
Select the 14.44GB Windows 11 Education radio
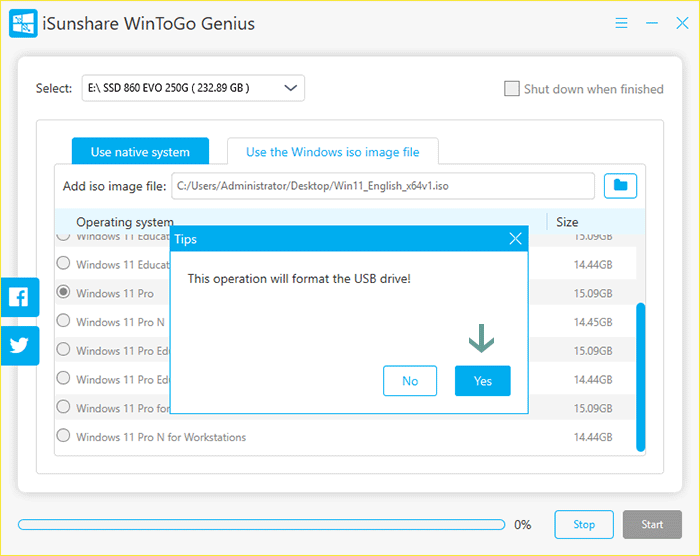tap(63, 263)
